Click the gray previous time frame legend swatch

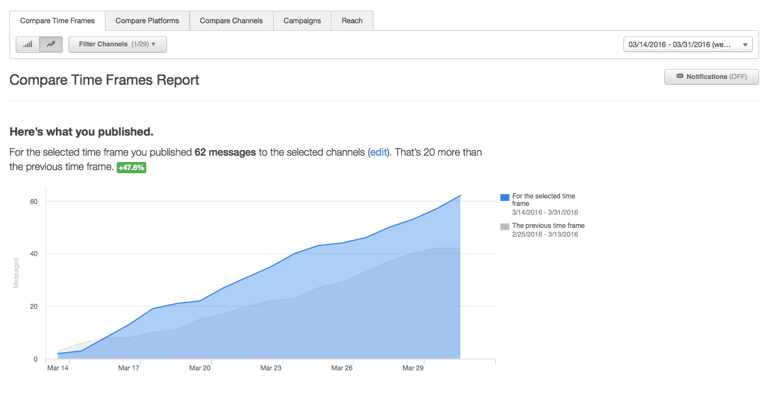[505, 227]
